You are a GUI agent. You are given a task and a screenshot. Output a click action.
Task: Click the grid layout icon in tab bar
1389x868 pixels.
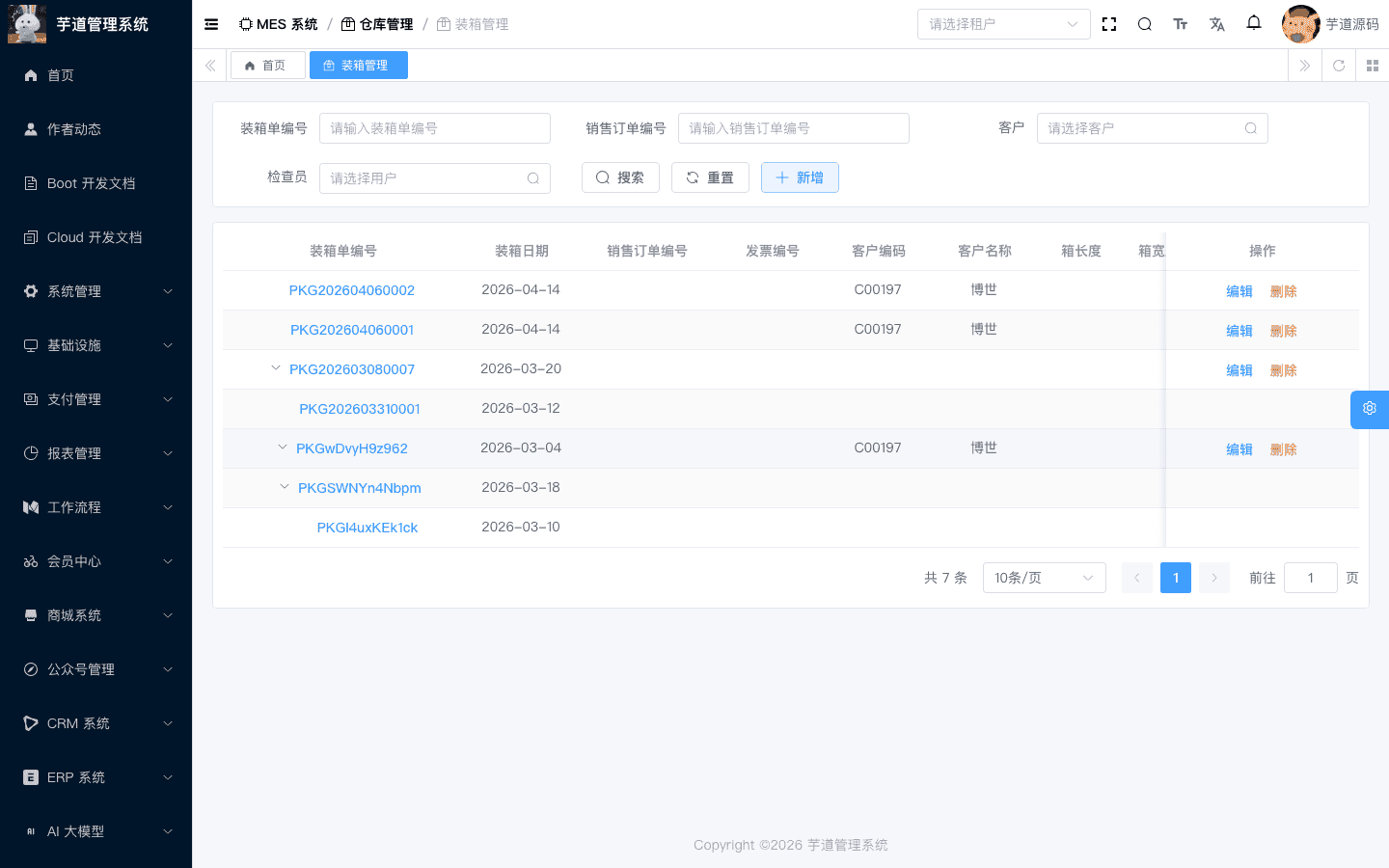(x=1373, y=65)
